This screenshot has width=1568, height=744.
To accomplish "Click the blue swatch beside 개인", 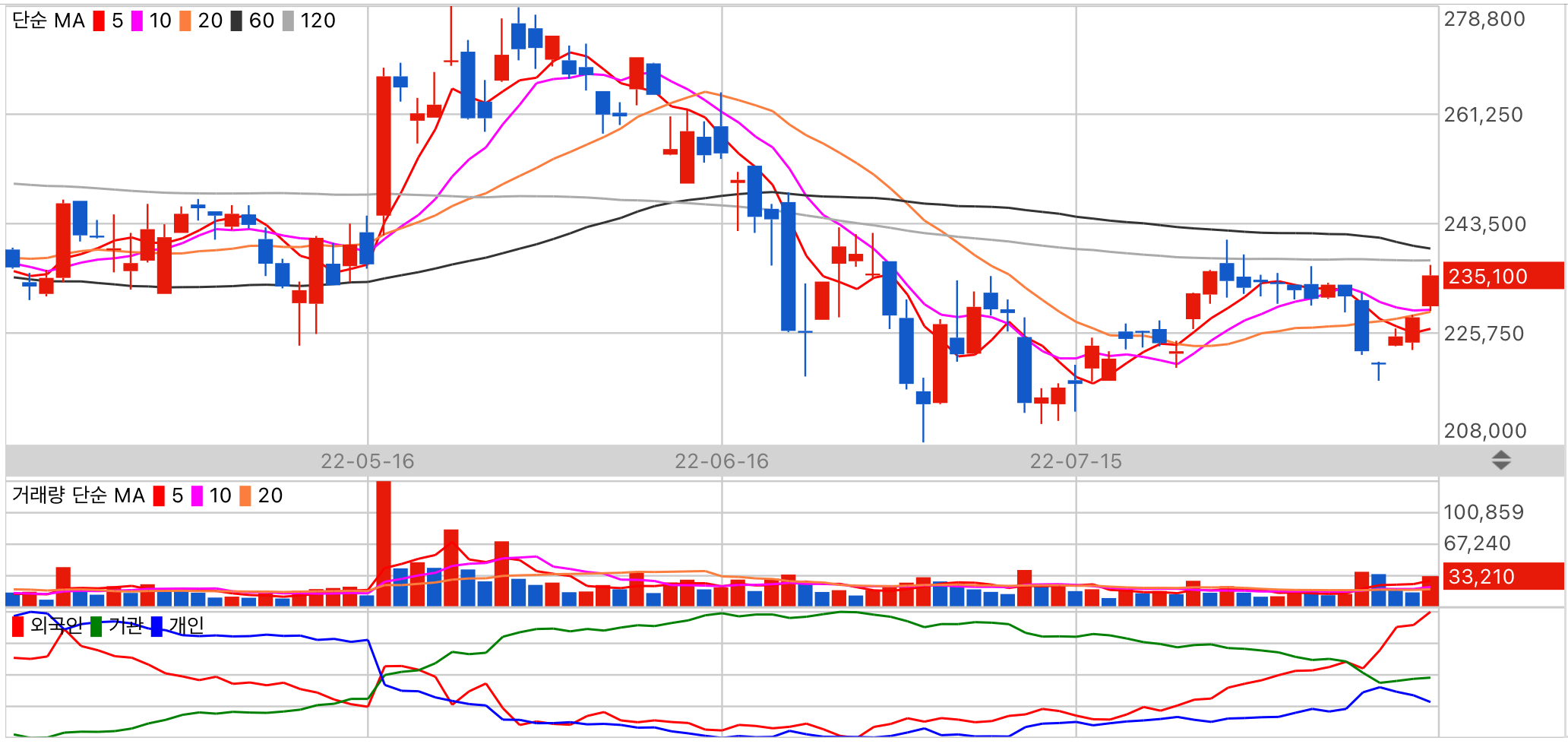I will pos(156,626).
